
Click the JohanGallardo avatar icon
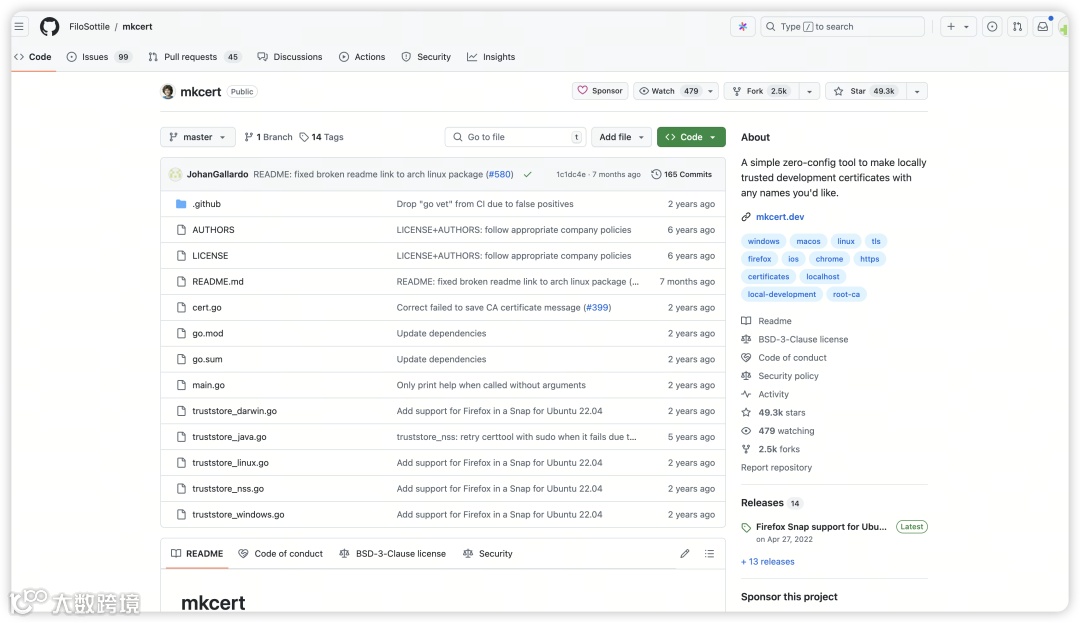[x=176, y=174]
